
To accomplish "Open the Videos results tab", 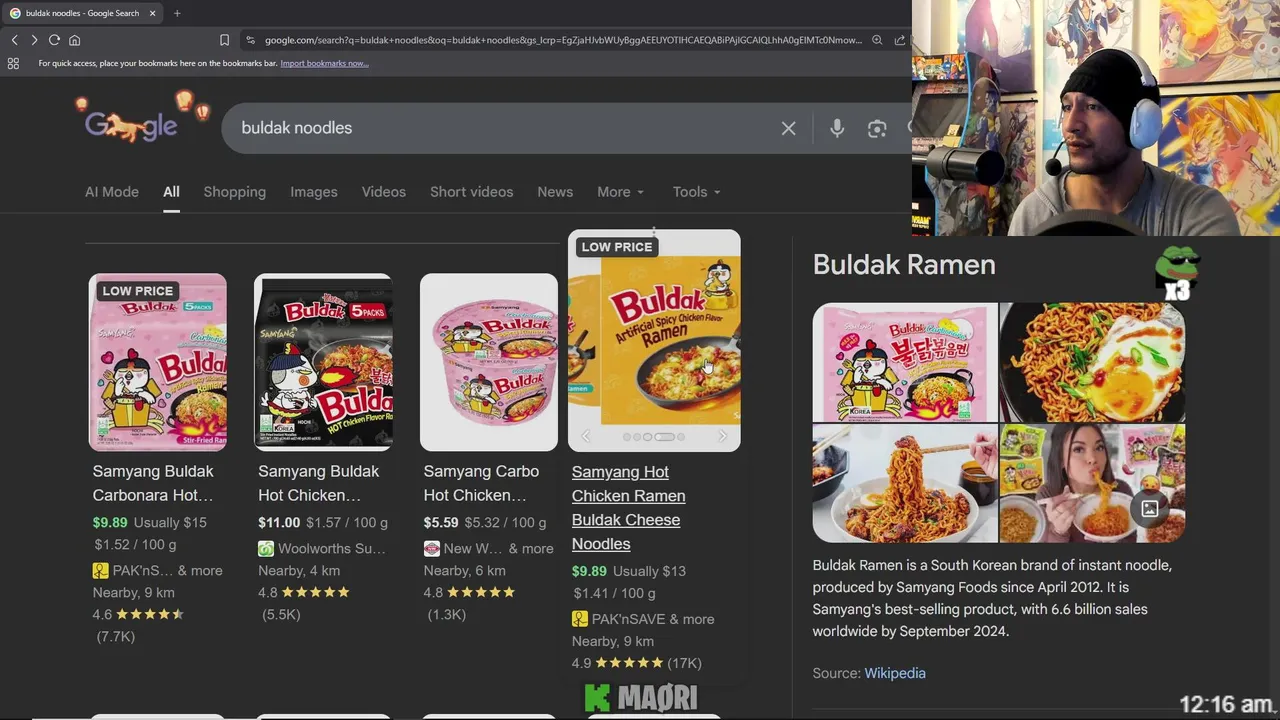I will (x=384, y=192).
